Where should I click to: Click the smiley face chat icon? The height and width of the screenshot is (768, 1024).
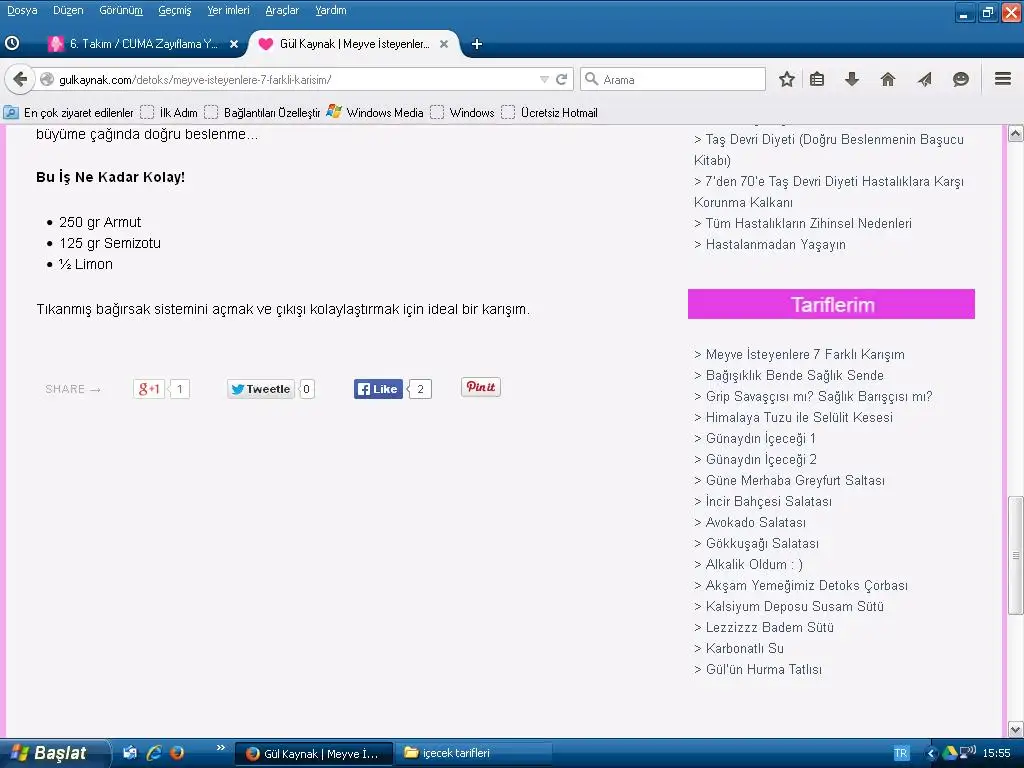coord(961,80)
